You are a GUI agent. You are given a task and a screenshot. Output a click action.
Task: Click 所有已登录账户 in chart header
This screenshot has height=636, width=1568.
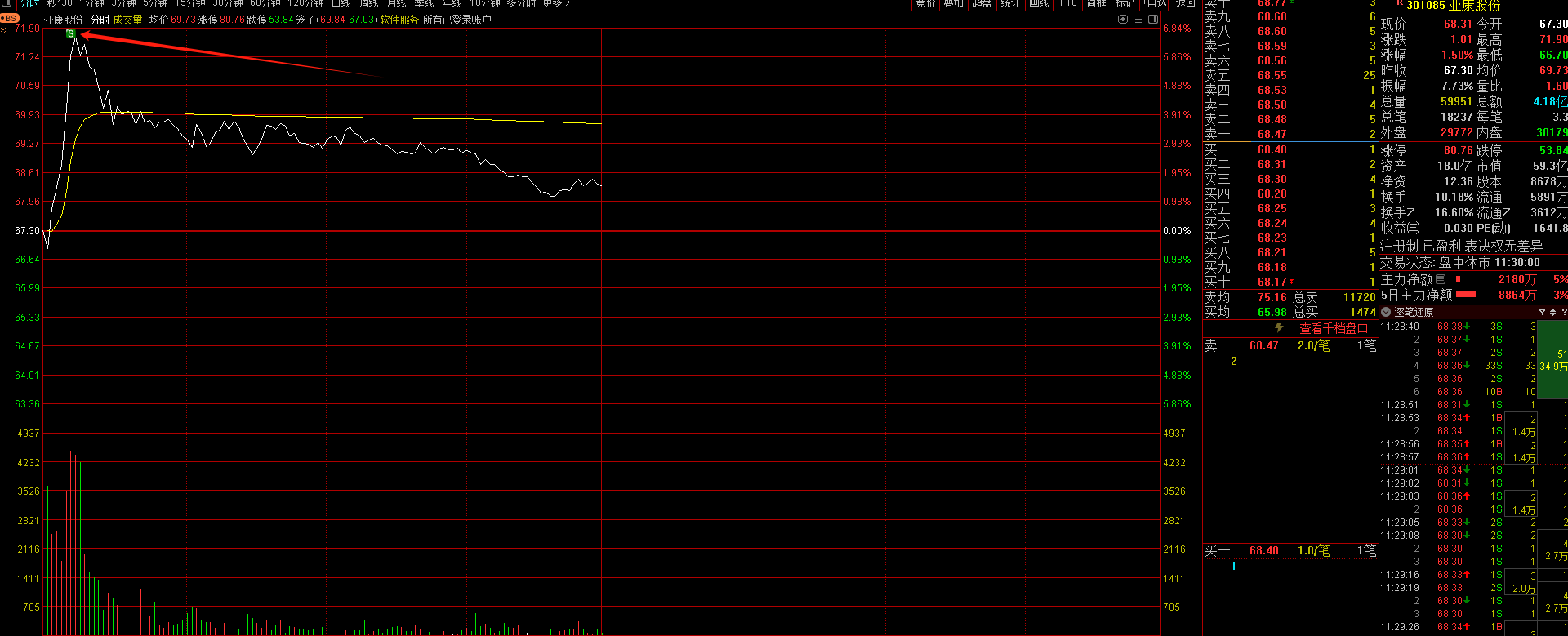(x=457, y=20)
